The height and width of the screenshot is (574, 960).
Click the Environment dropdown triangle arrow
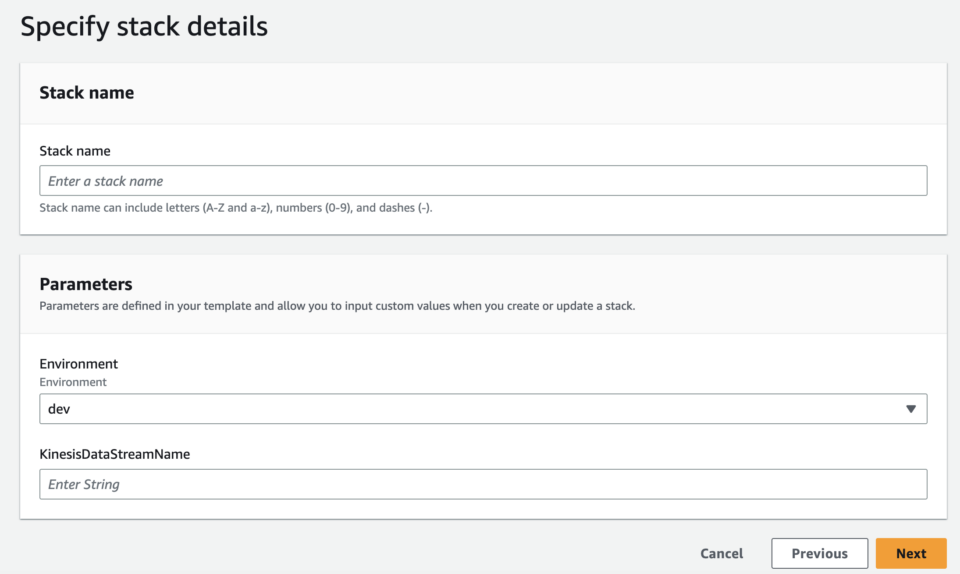click(910, 409)
